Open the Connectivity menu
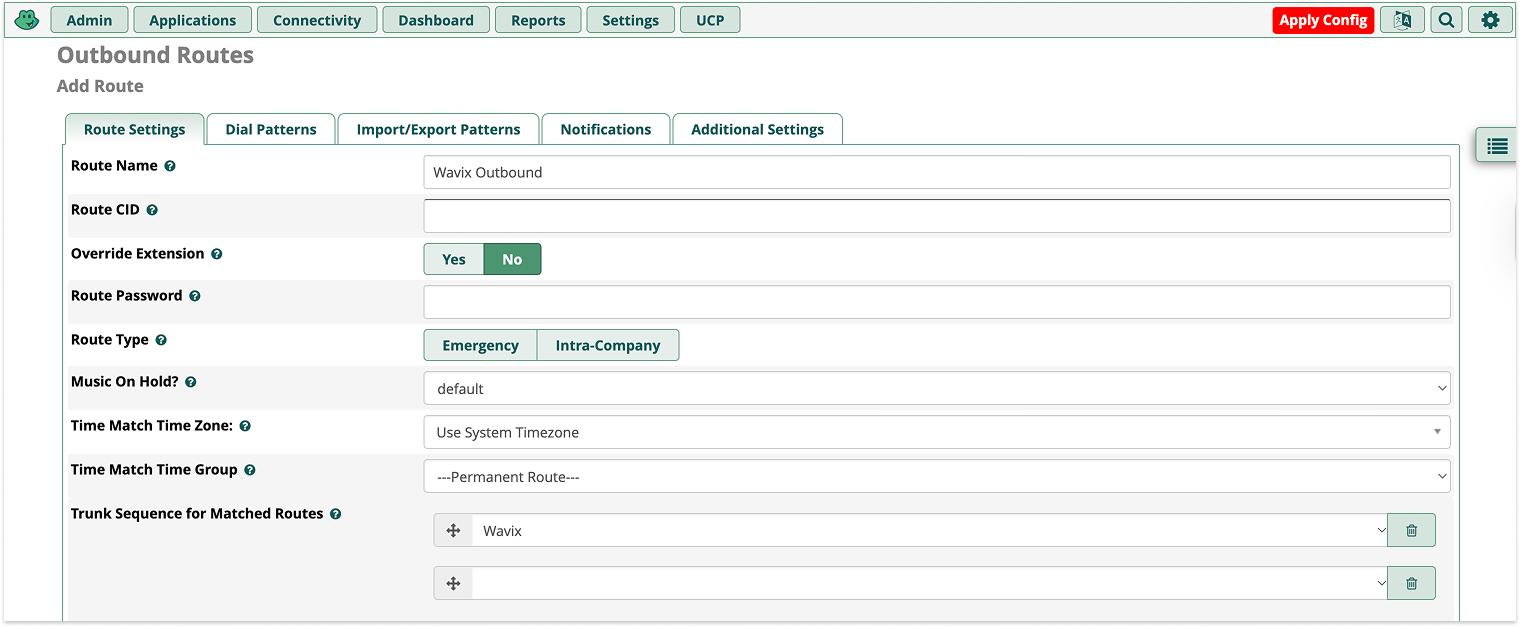The image size is (1520, 627). (317, 19)
